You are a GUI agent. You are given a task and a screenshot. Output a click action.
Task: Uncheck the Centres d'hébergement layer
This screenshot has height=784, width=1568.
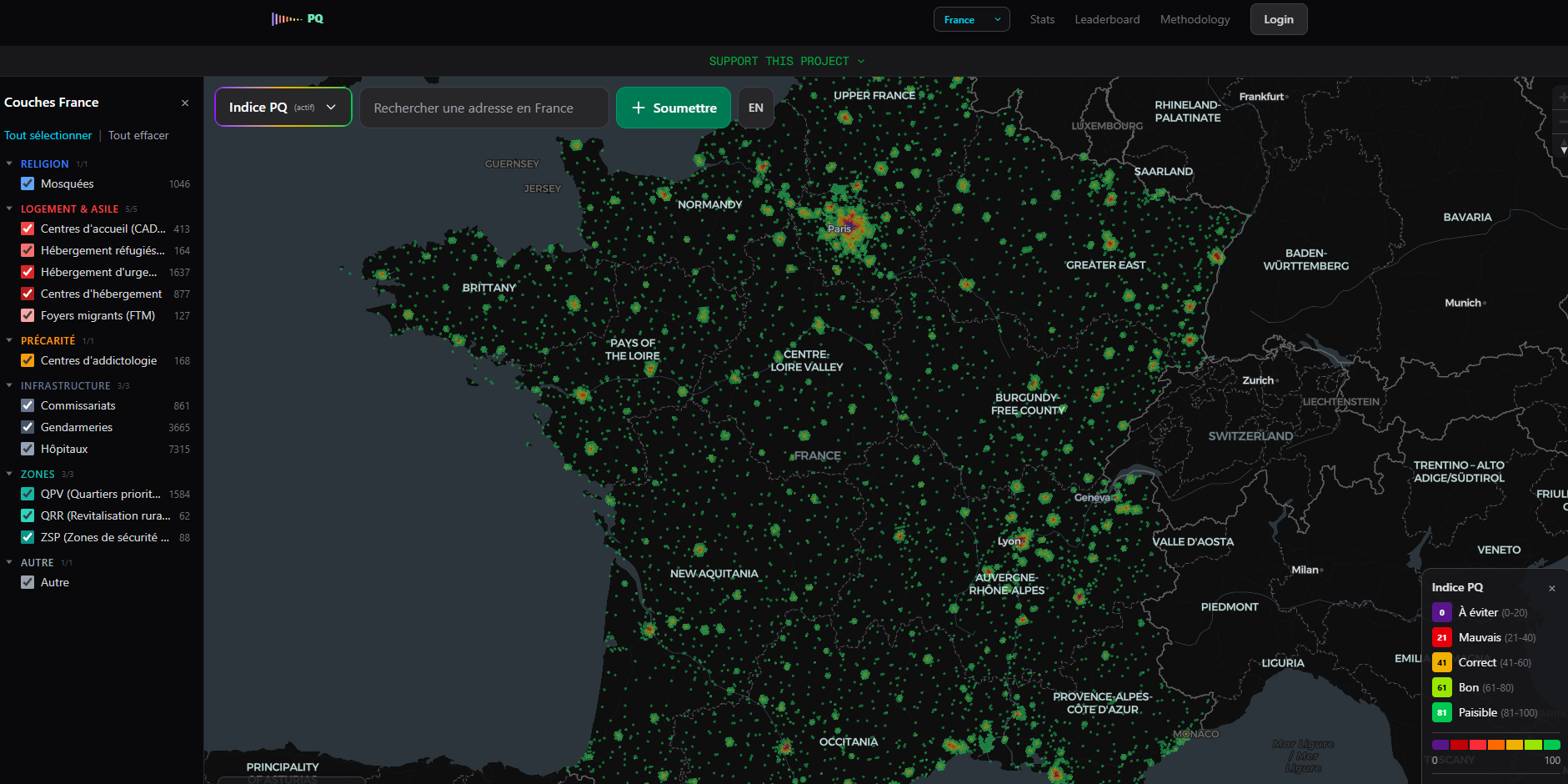coord(28,294)
